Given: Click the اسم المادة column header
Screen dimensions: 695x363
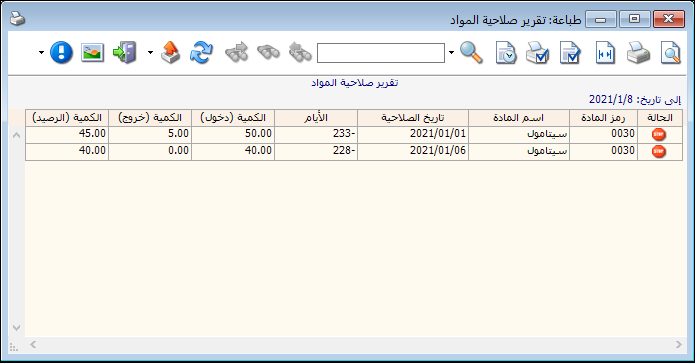Looking at the screenshot, I should pyautogui.click(x=519, y=118).
